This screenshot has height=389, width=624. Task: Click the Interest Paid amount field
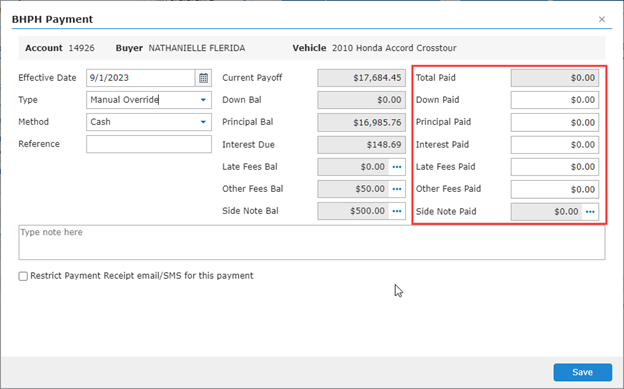(x=555, y=145)
